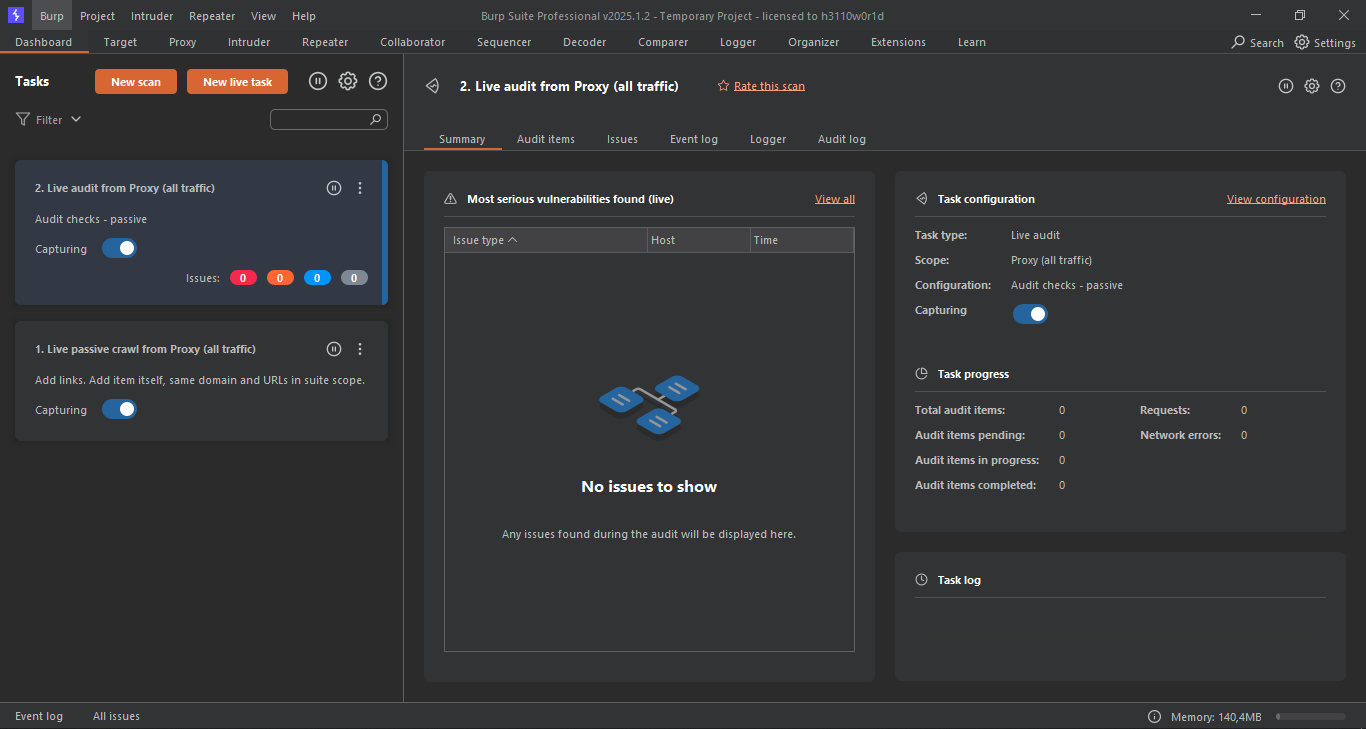Pause task from details panel header
1366x729 pixels.
(1286, 86)
